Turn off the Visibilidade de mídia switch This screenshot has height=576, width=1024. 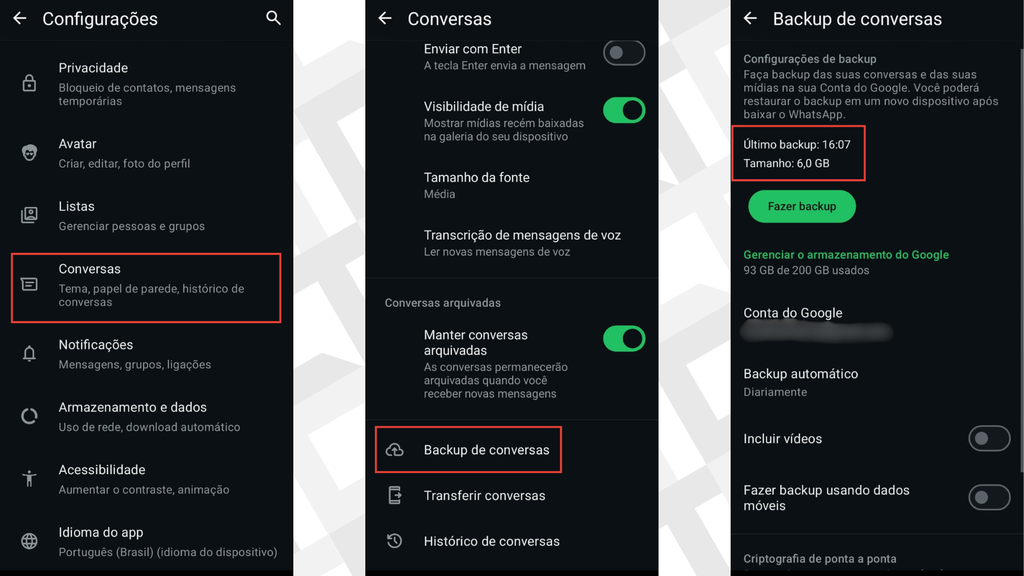pos(624,110)
